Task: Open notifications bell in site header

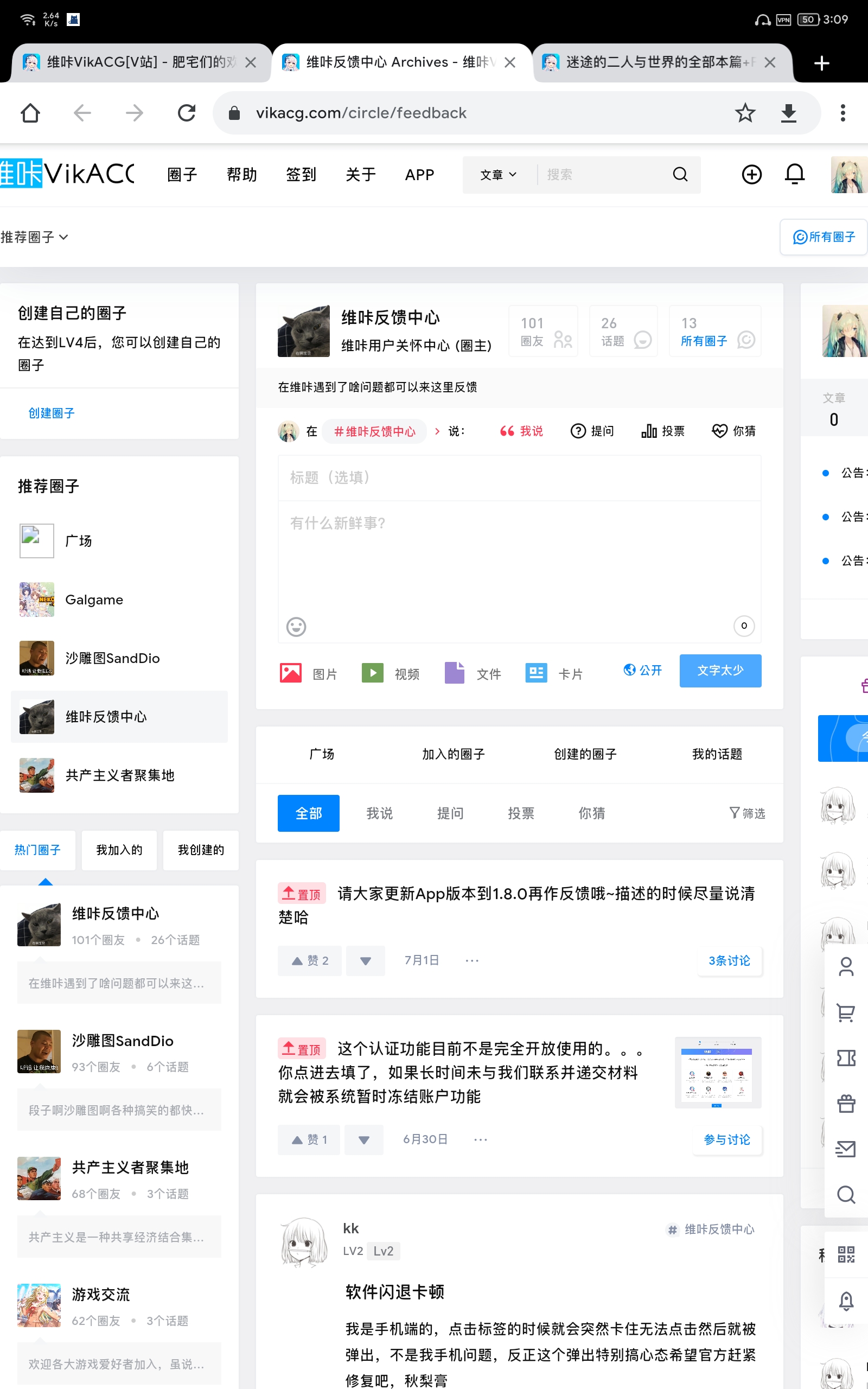Action: (x=795, y=175)
